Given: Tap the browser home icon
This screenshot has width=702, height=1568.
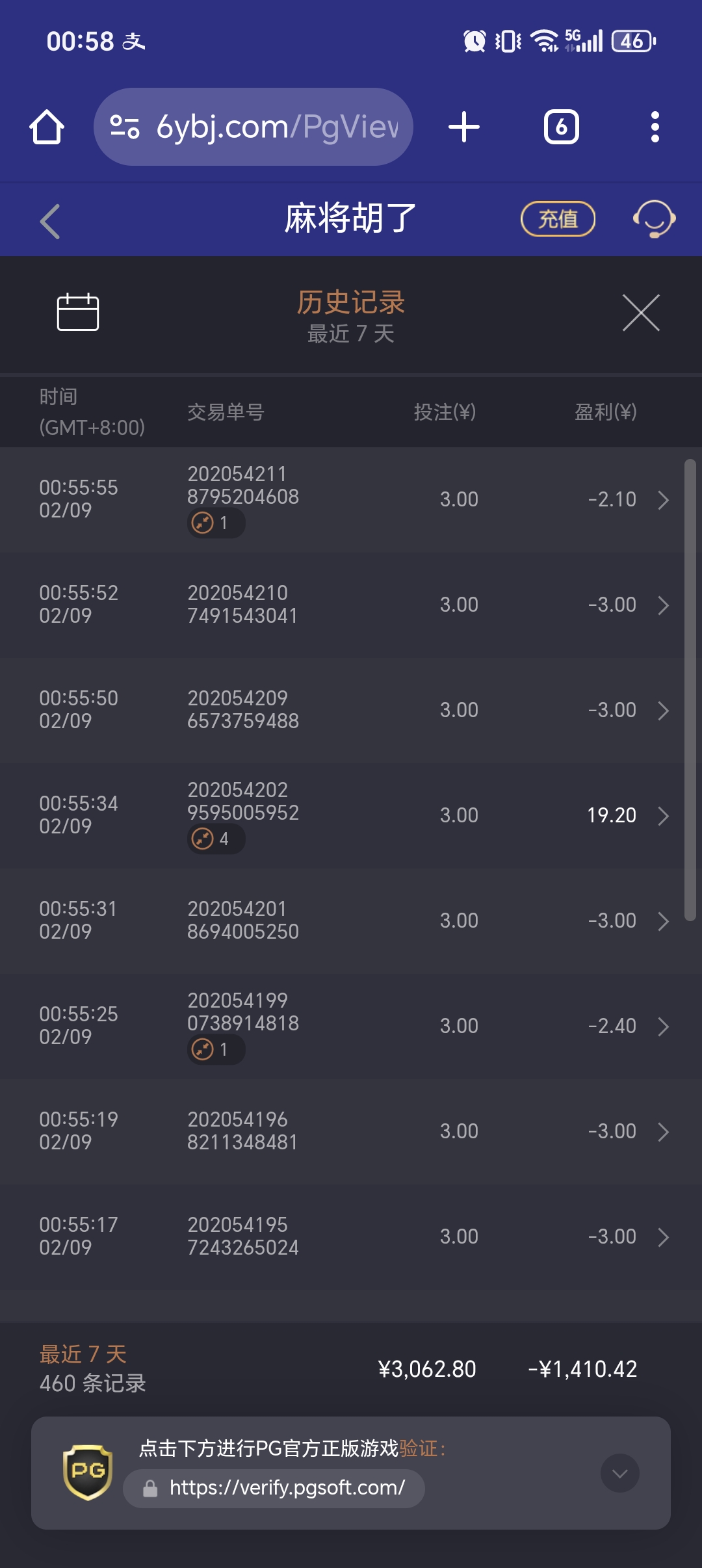Looking at the screenshot, I should tap(47, 127).
